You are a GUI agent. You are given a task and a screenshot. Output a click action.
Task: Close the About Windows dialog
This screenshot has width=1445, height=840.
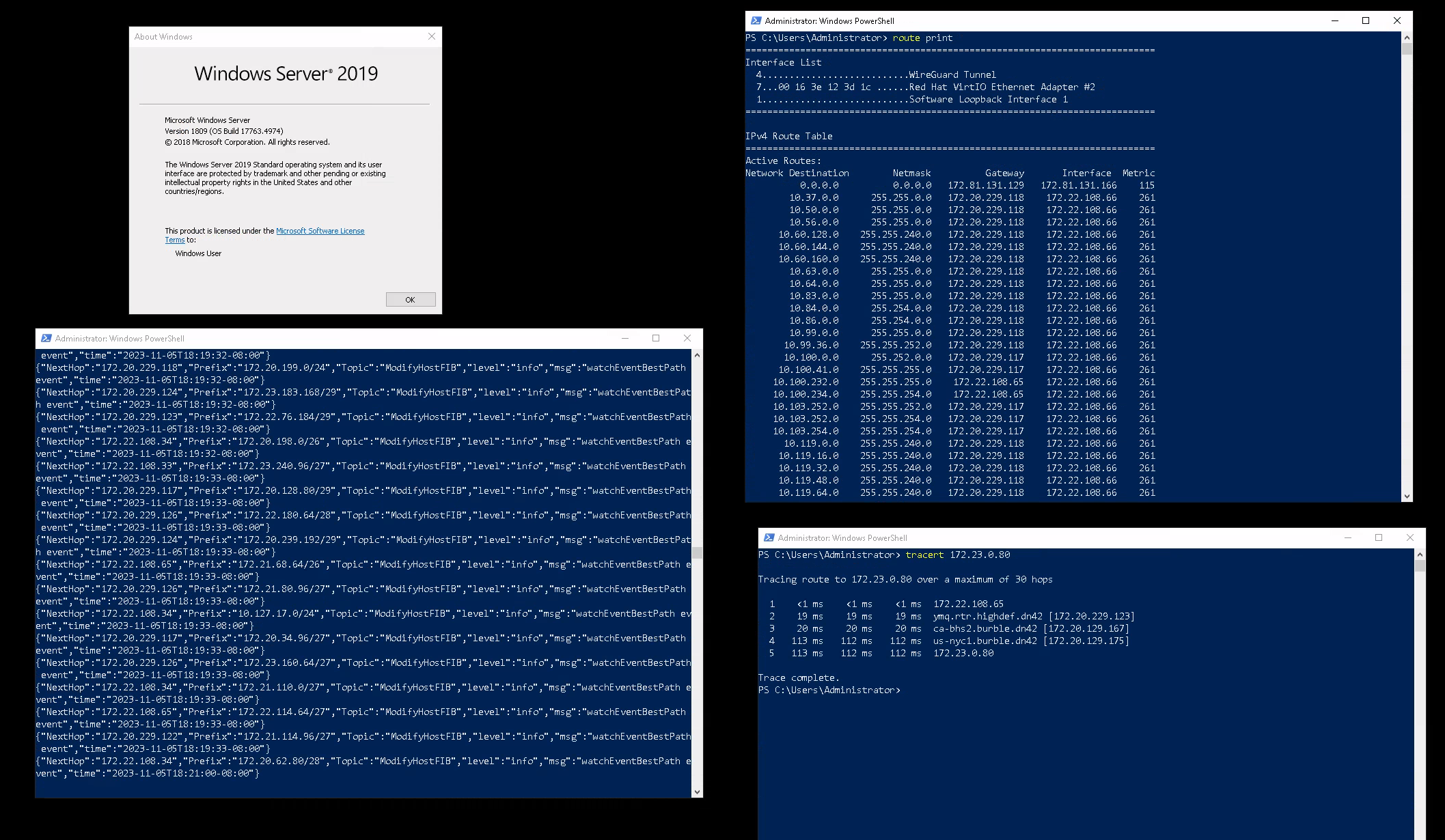point(431,36)
